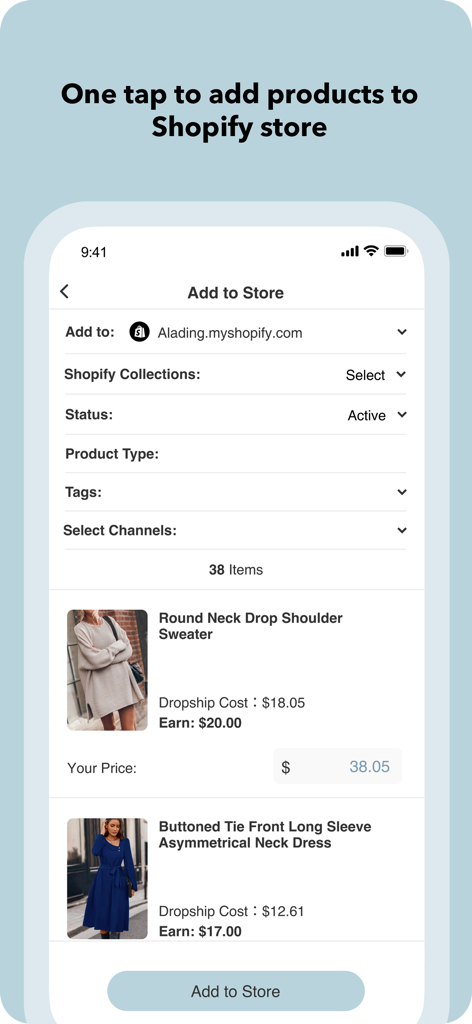Tap the cellular signal status icon
This screenshot has height=1024, width=472.
click(350, 251)
